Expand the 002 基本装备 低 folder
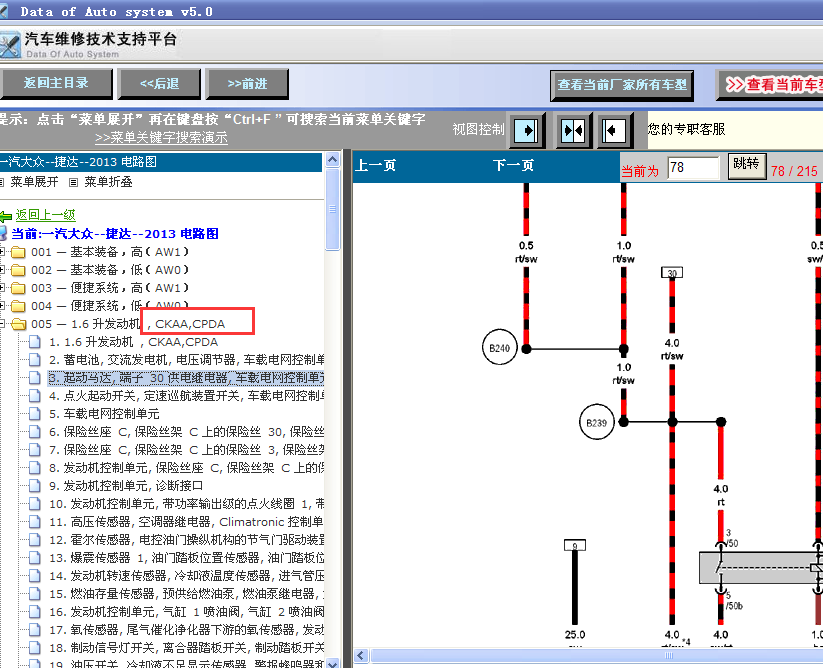The width and height of the screenshot is (823, 668). (x=2, y=270)
